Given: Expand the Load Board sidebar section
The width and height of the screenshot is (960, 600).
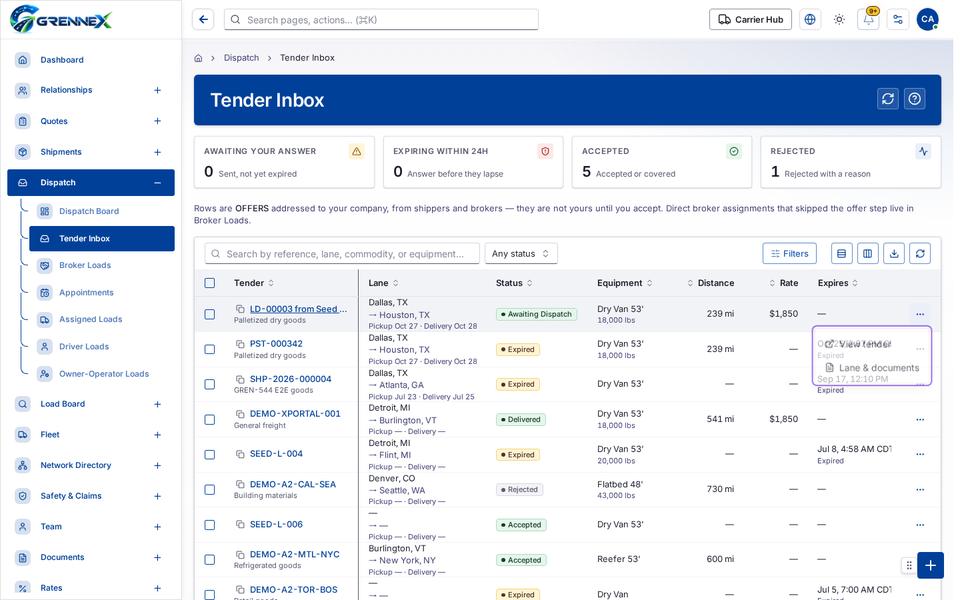Looking at the screenshot, I should (x=157, y=404).
